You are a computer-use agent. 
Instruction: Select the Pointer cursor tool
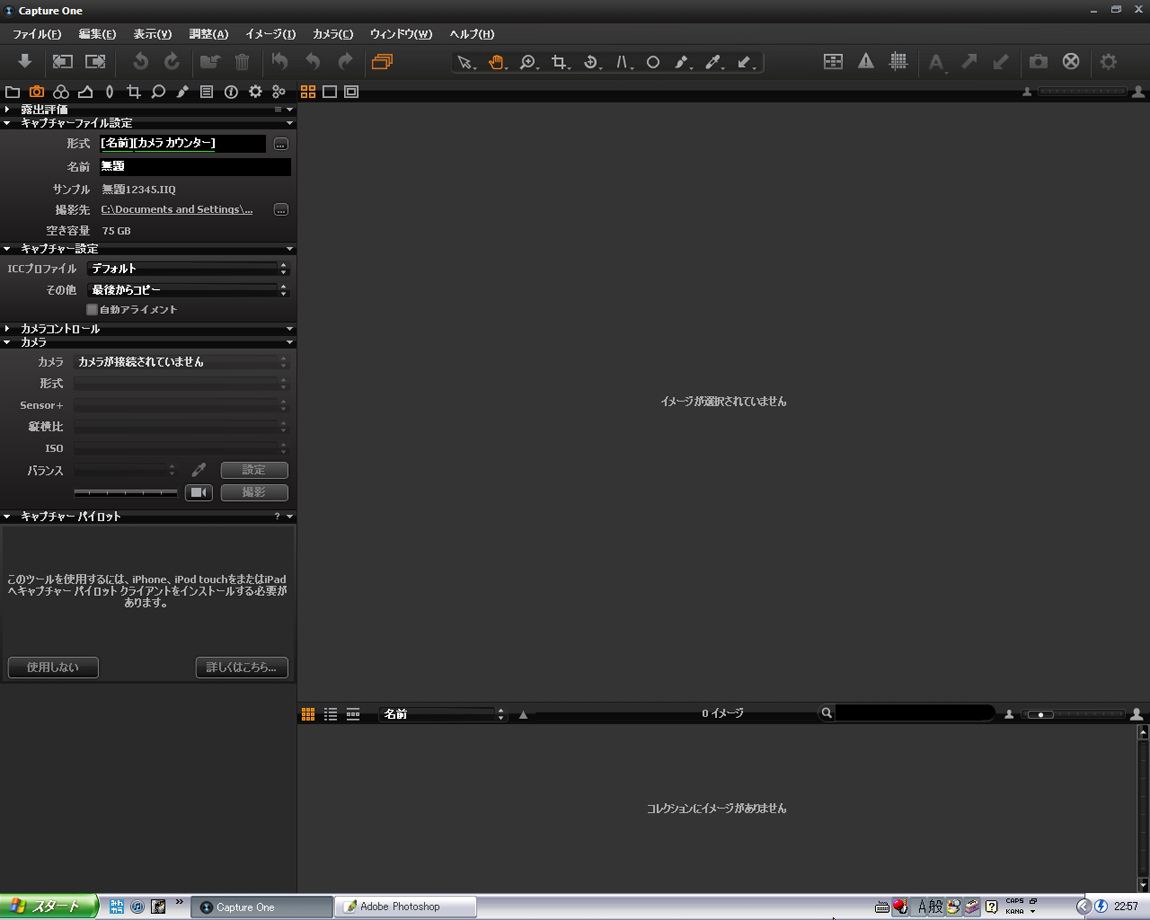[465, 62]
